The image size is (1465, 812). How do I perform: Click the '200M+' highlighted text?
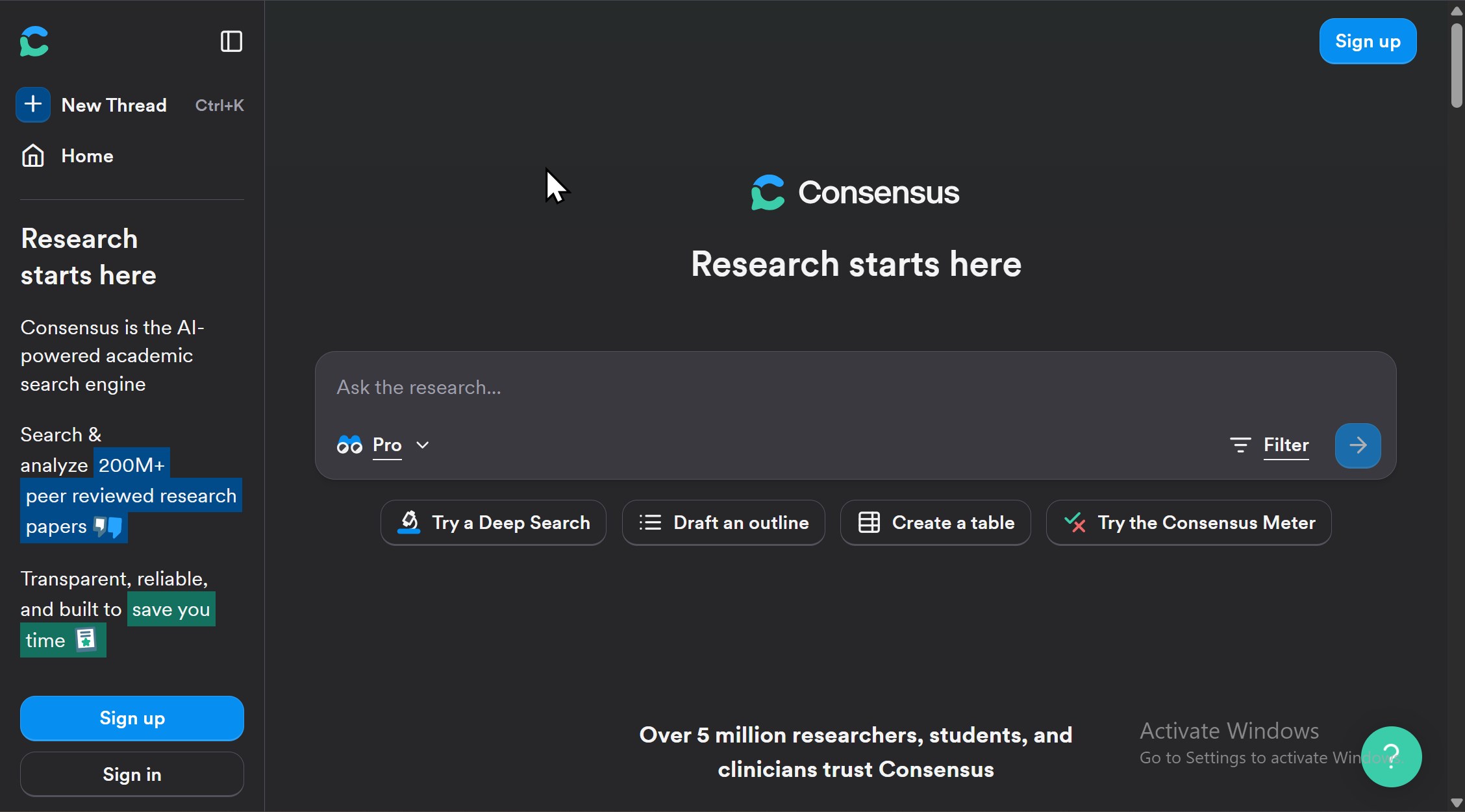(x=132, y=465)
